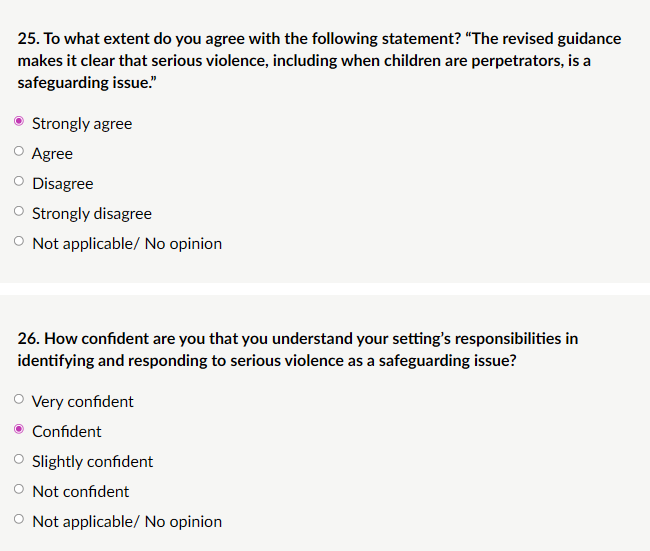Viewport: 650px width, 551px height.
Task: Choose the 'Very confident' radio button
Action: click(x=19, y=401)
